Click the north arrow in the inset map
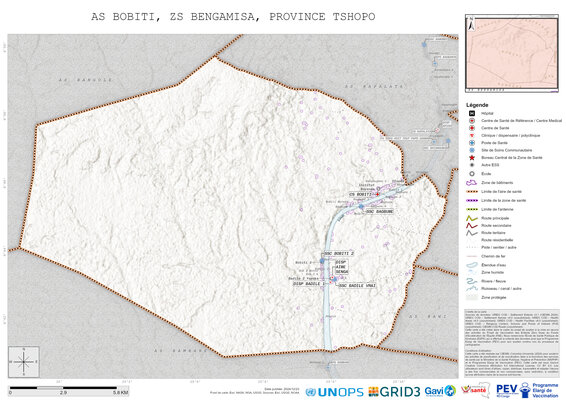 point(471,23)
